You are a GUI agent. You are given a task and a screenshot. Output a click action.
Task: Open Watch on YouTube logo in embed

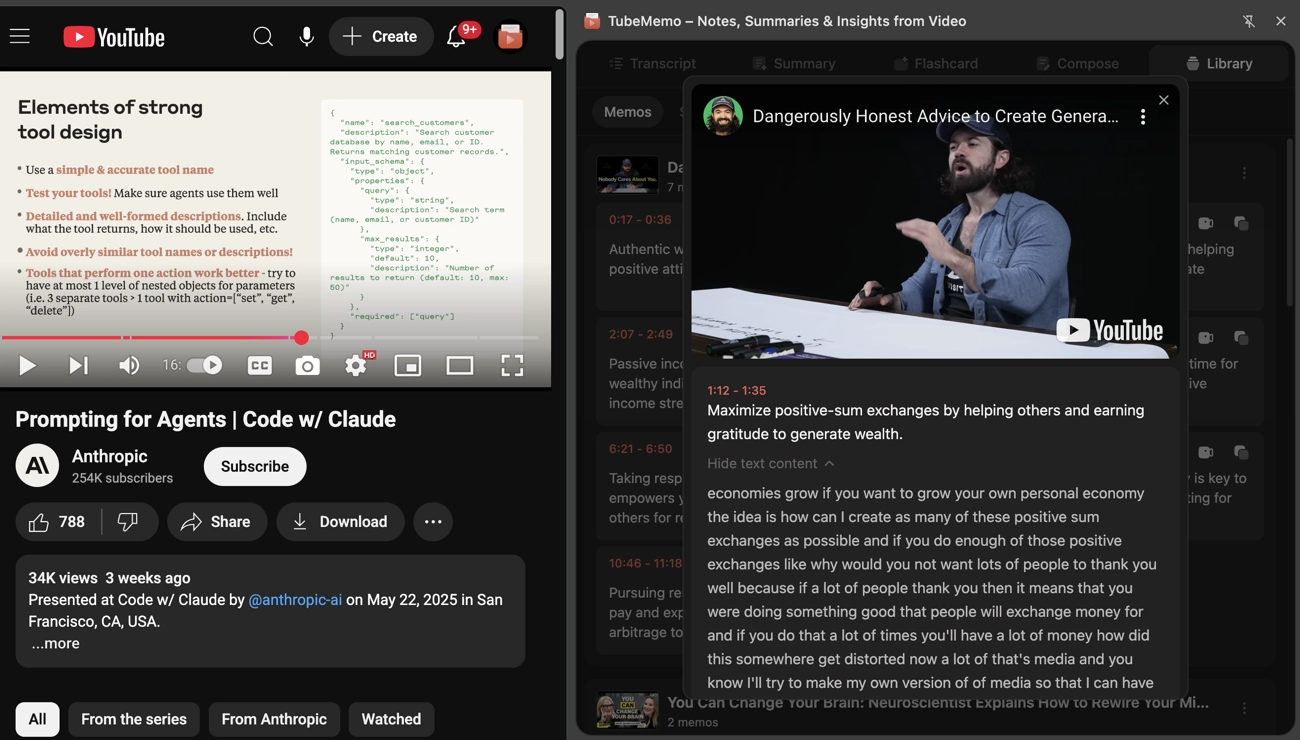pos(1110,330)
